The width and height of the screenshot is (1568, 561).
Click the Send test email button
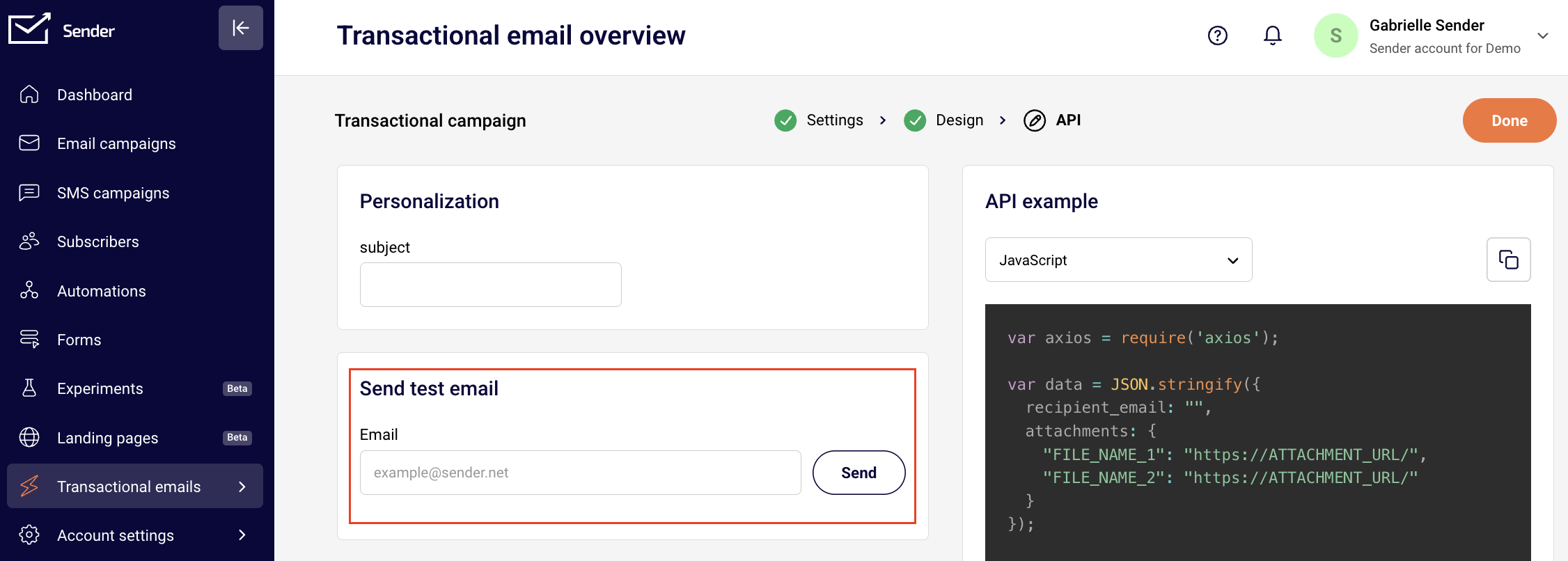coord(858,473)
